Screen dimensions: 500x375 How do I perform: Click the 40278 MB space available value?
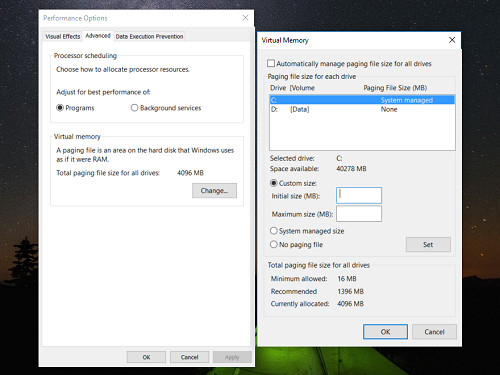(x=351, y=169)
